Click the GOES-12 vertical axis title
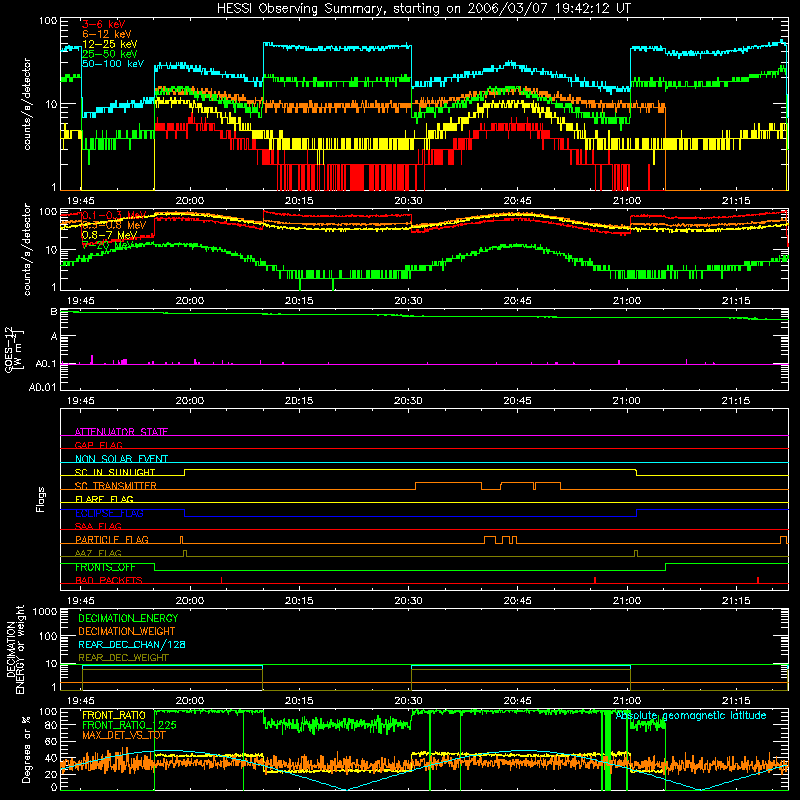 pos(14,349)
